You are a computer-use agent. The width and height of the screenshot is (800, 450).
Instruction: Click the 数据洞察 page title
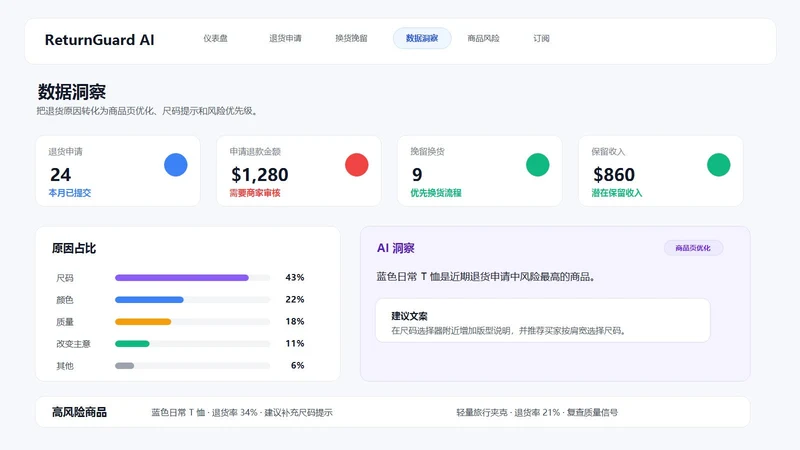click(x=71, y=92)
